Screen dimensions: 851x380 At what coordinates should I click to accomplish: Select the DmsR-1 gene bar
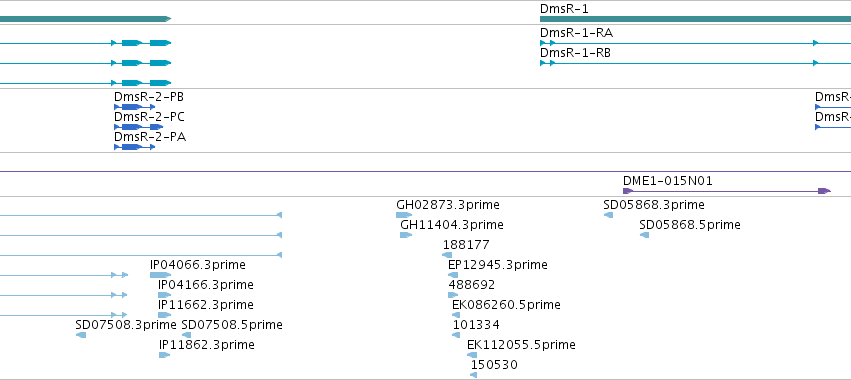click(695, 19)
